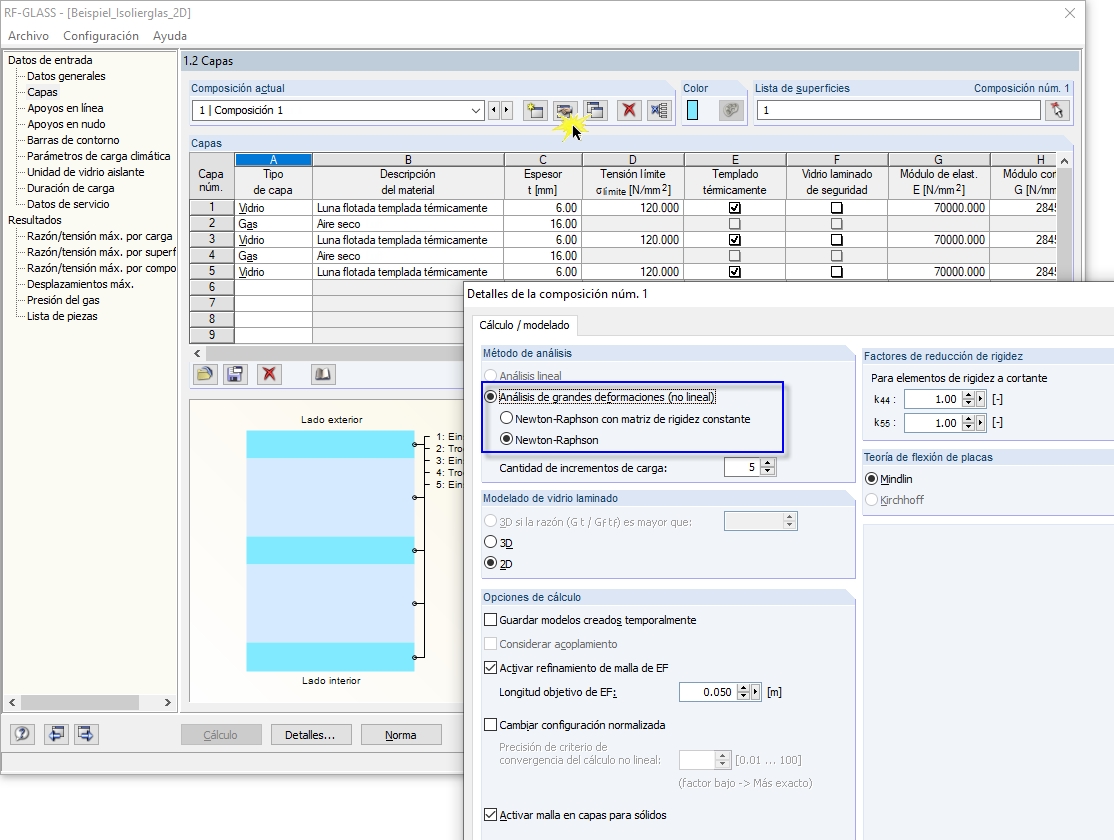Adjust k55 stiffness factor stepper
Screen dimensions: 1114x840
[x=968, y=423]
